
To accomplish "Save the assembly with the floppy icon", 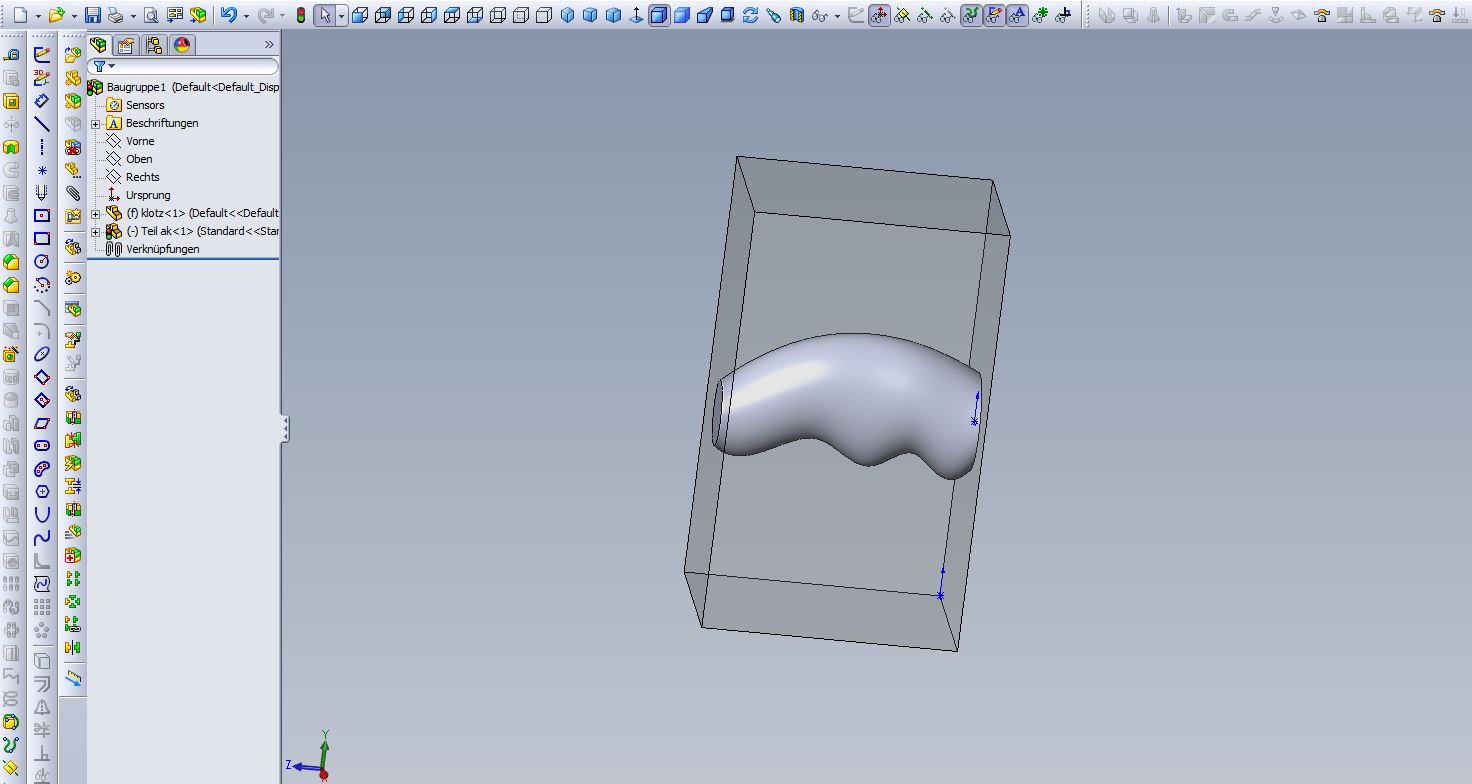I will pos(92,15).
